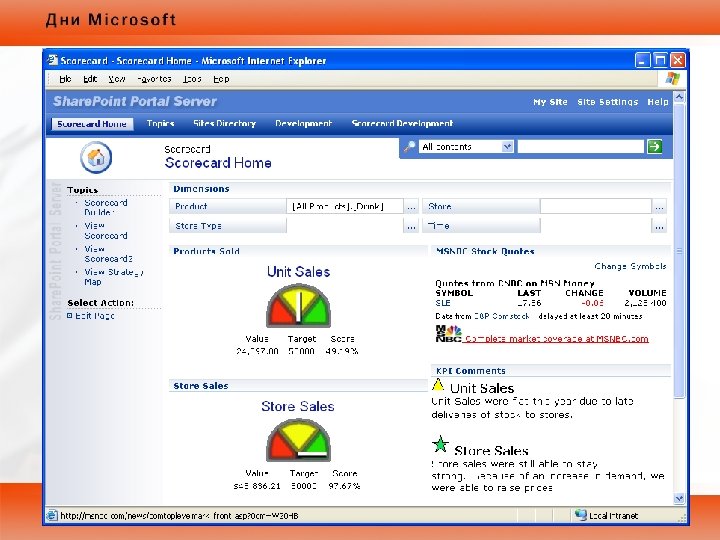
Task: Open the Time dimension picker button
Action: [x=659, y=226]
